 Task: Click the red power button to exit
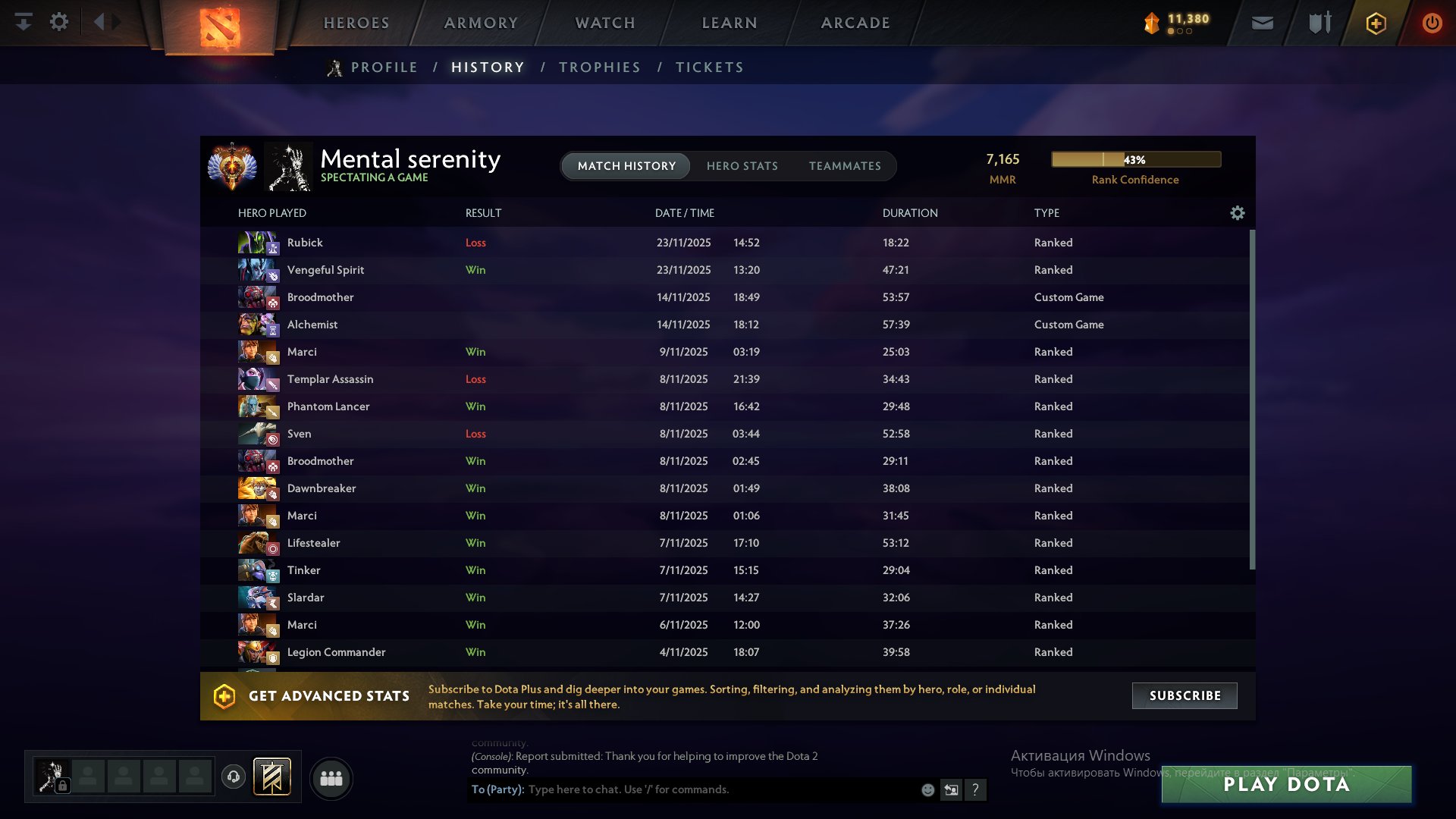[x=1432, y=23]
